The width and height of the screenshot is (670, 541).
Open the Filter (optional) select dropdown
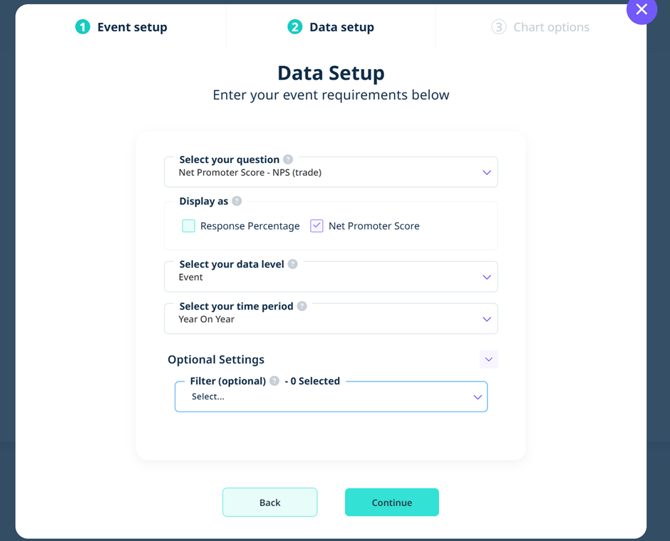click(331, 397)
